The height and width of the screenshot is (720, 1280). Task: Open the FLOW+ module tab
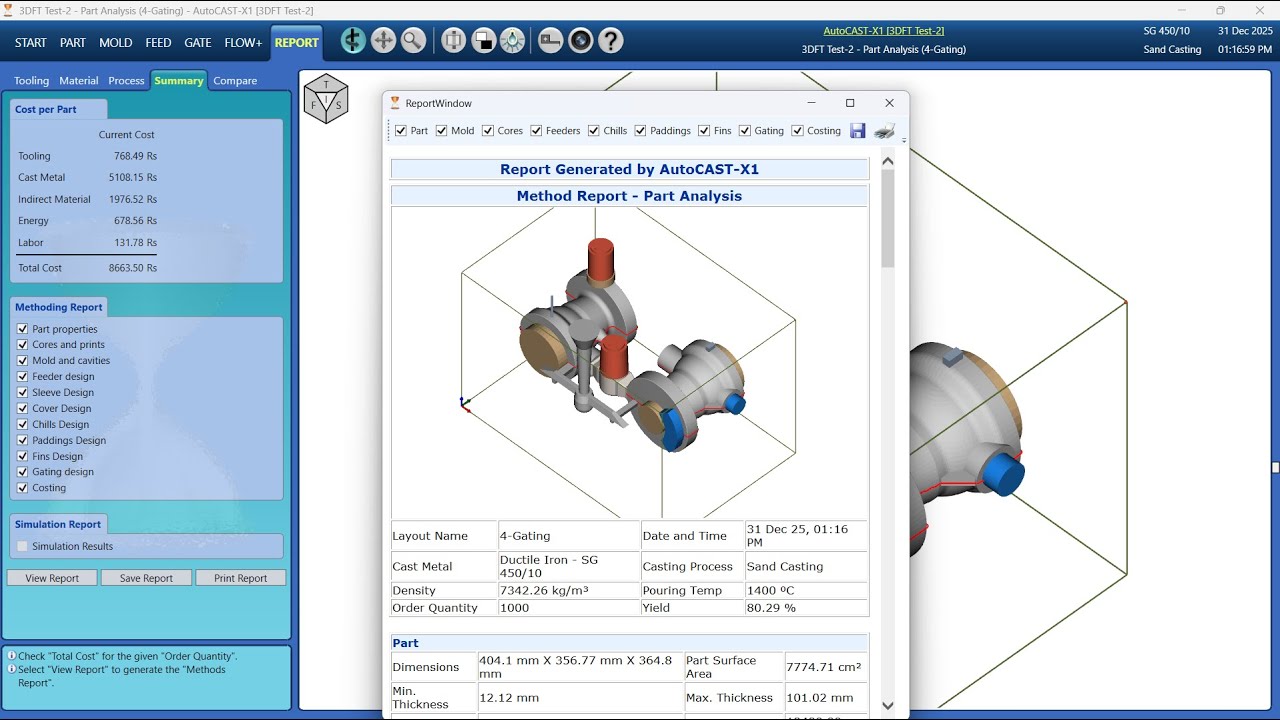pos(243,43)
